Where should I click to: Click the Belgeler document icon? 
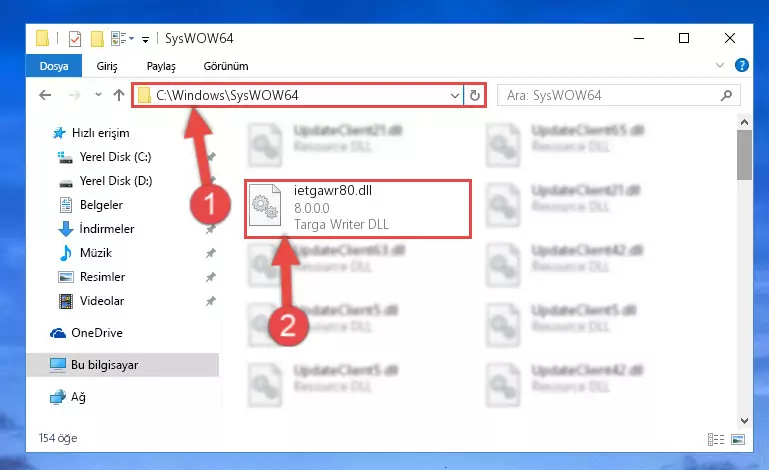click(x=66, y=205)
